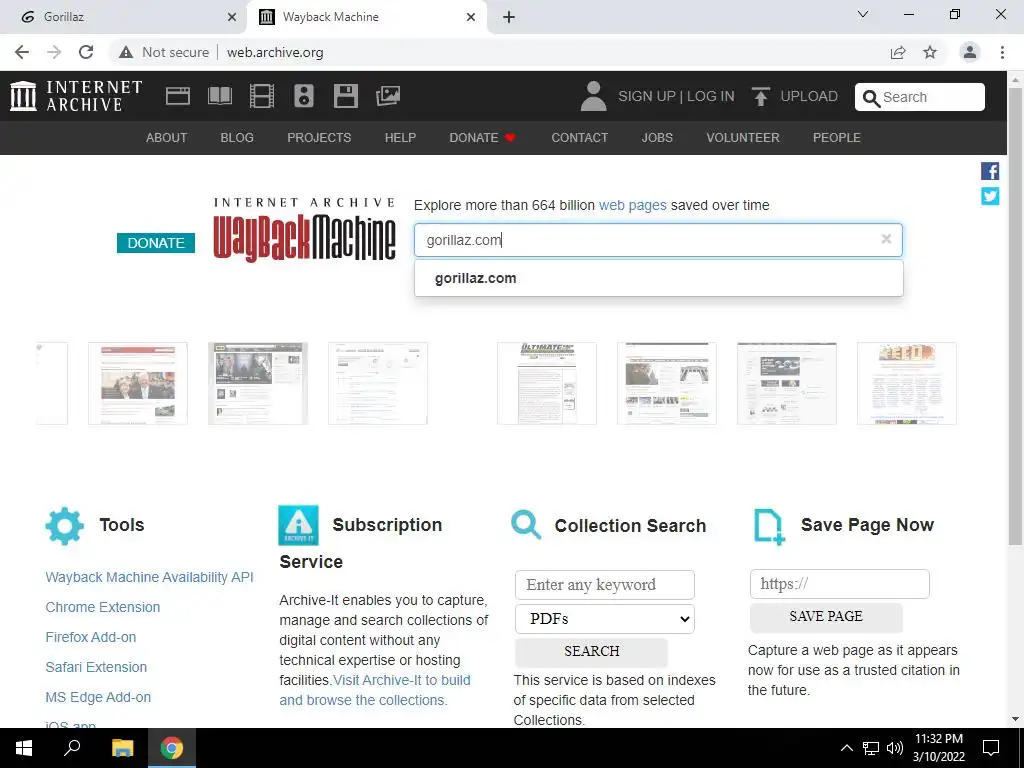This screenshot has width=1024, height=768.
Task: Open the DONATE menu item with heart
Action: coord(483,138)
